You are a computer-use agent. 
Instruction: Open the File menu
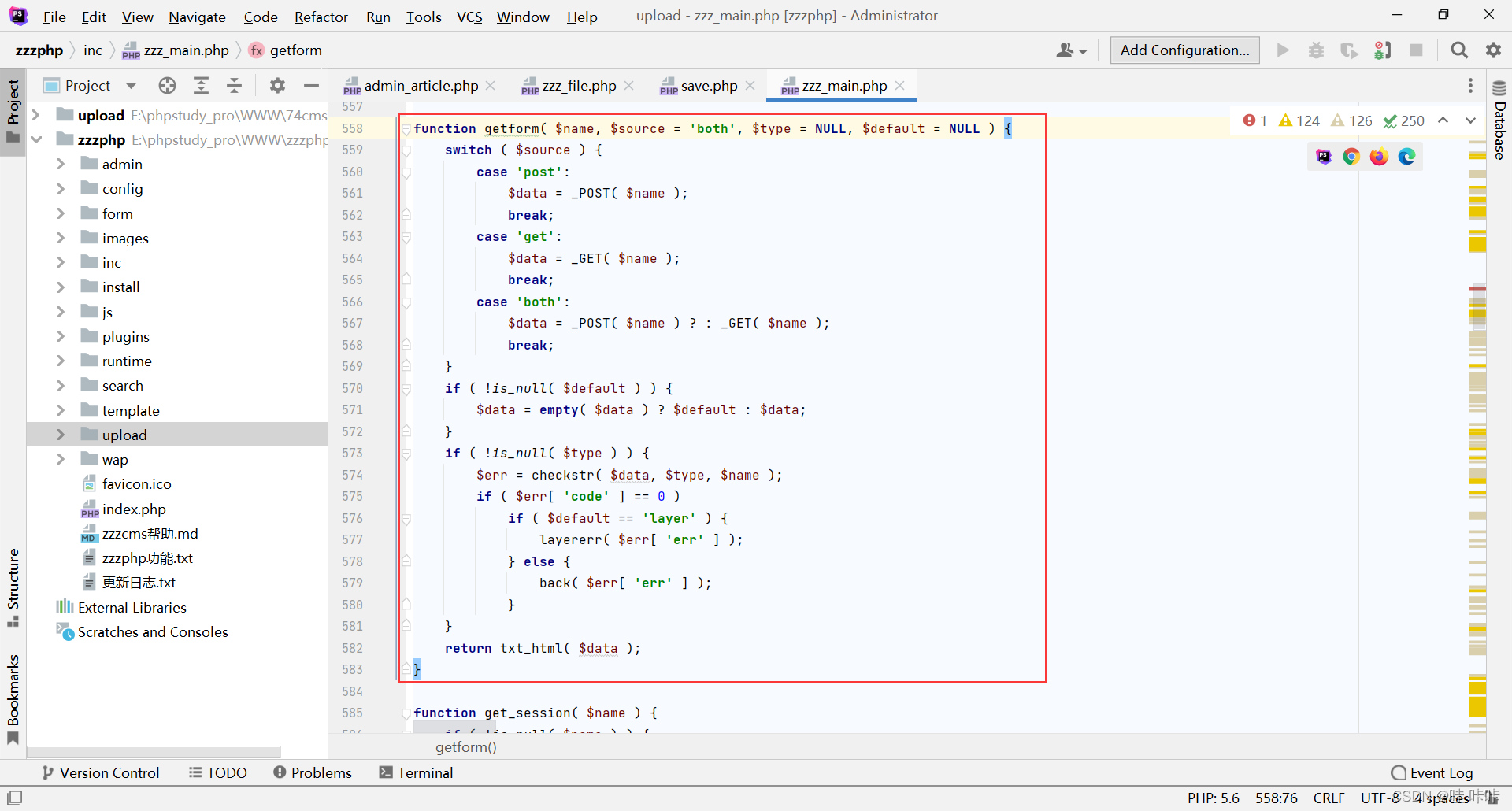click(x=54, y=17)
